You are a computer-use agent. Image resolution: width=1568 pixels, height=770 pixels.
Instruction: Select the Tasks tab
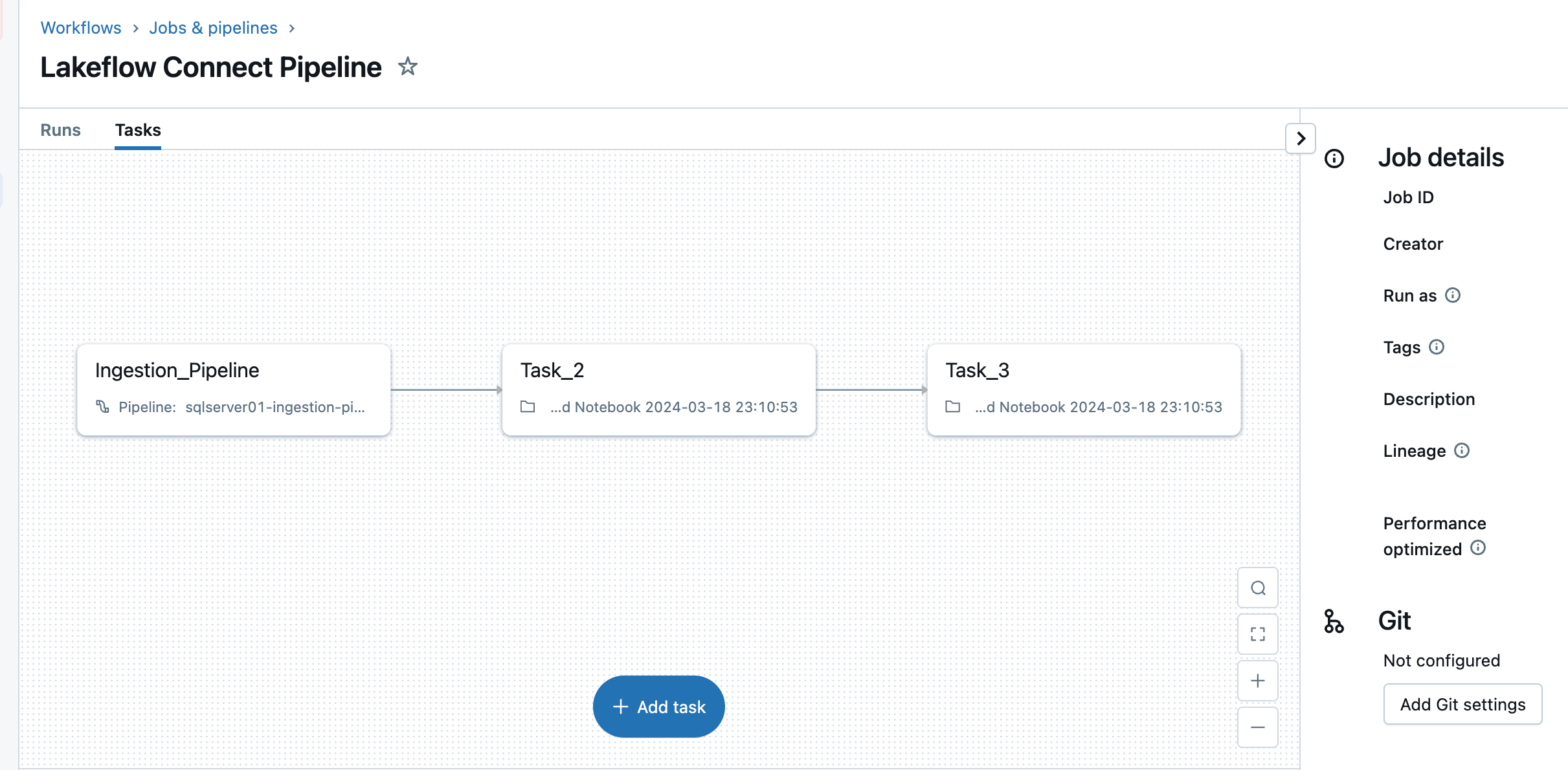(138, 130)
